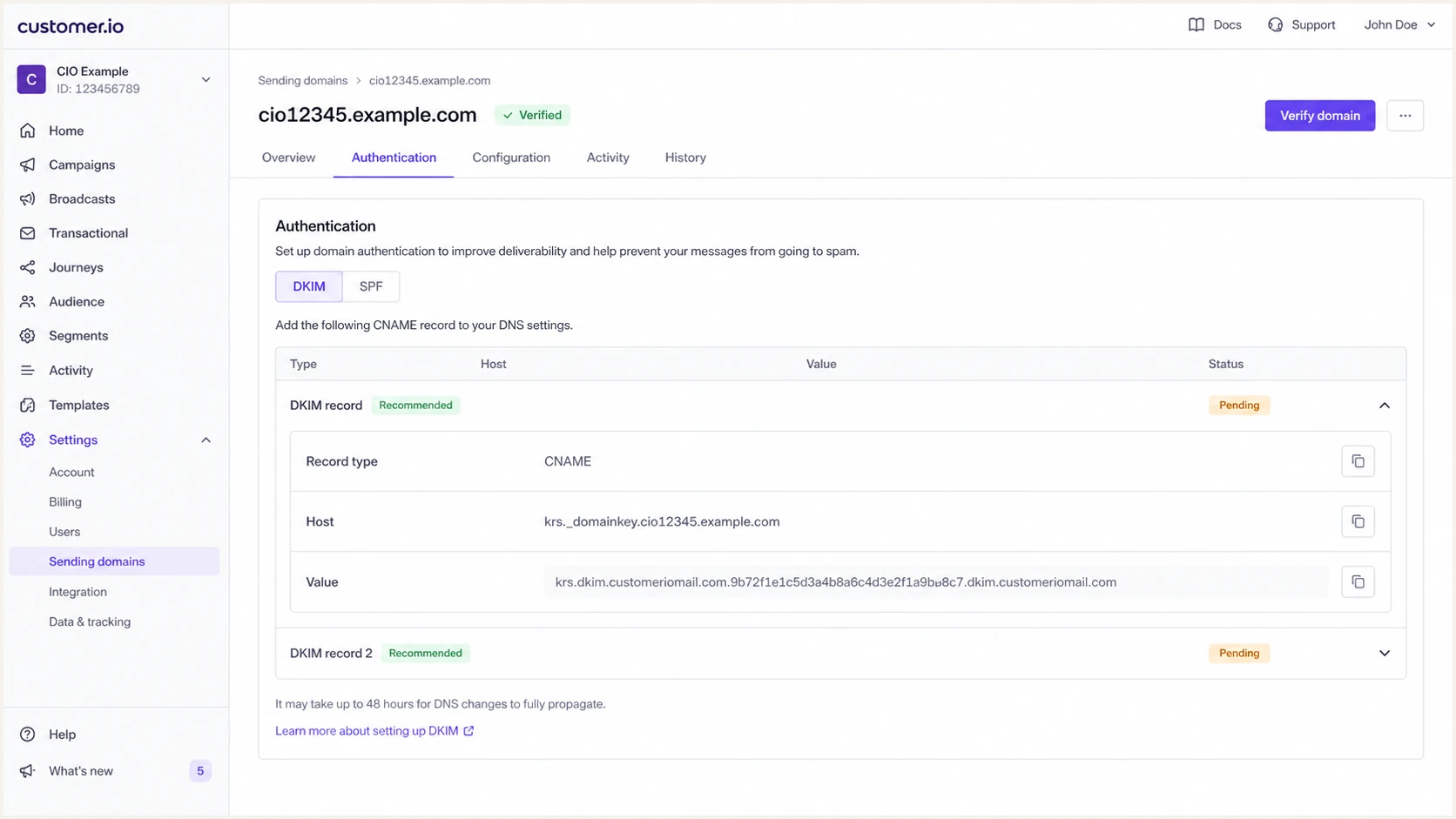The image size is (1456, 819).
Task: Click the Home house icon in sidebar
Action: click(x=28, y=131)
